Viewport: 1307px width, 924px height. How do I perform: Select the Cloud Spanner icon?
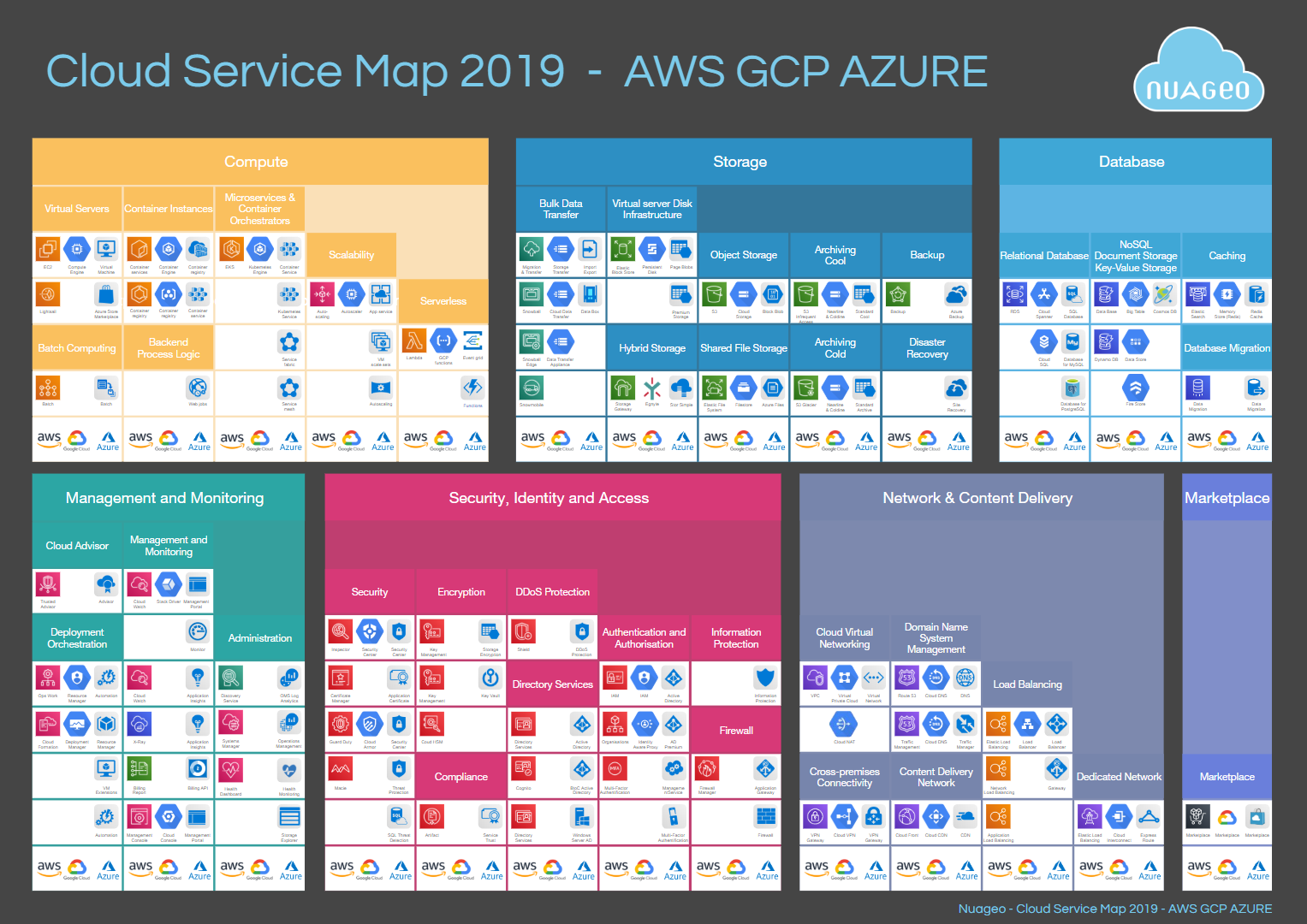[x=1044, y=295]
